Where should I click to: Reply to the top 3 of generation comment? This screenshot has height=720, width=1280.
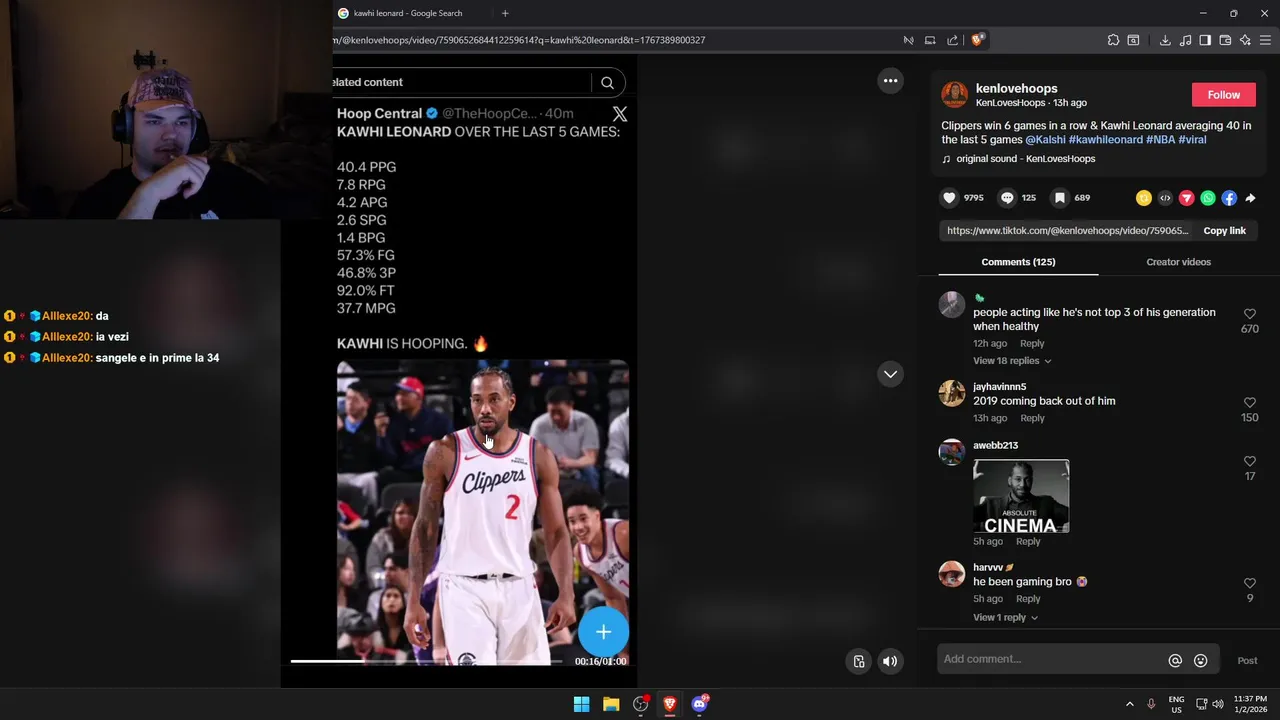click(x=1032, y=344)
